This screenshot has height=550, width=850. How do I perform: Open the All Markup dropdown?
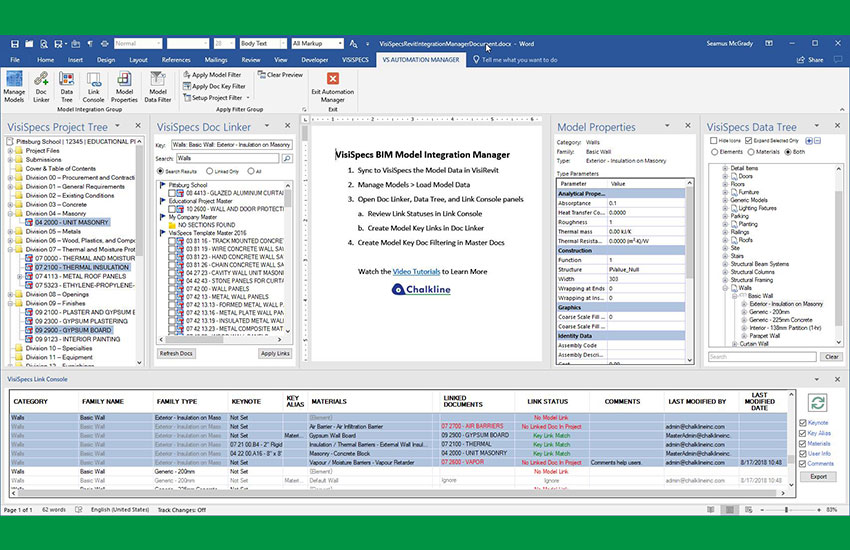coord(319,43)
